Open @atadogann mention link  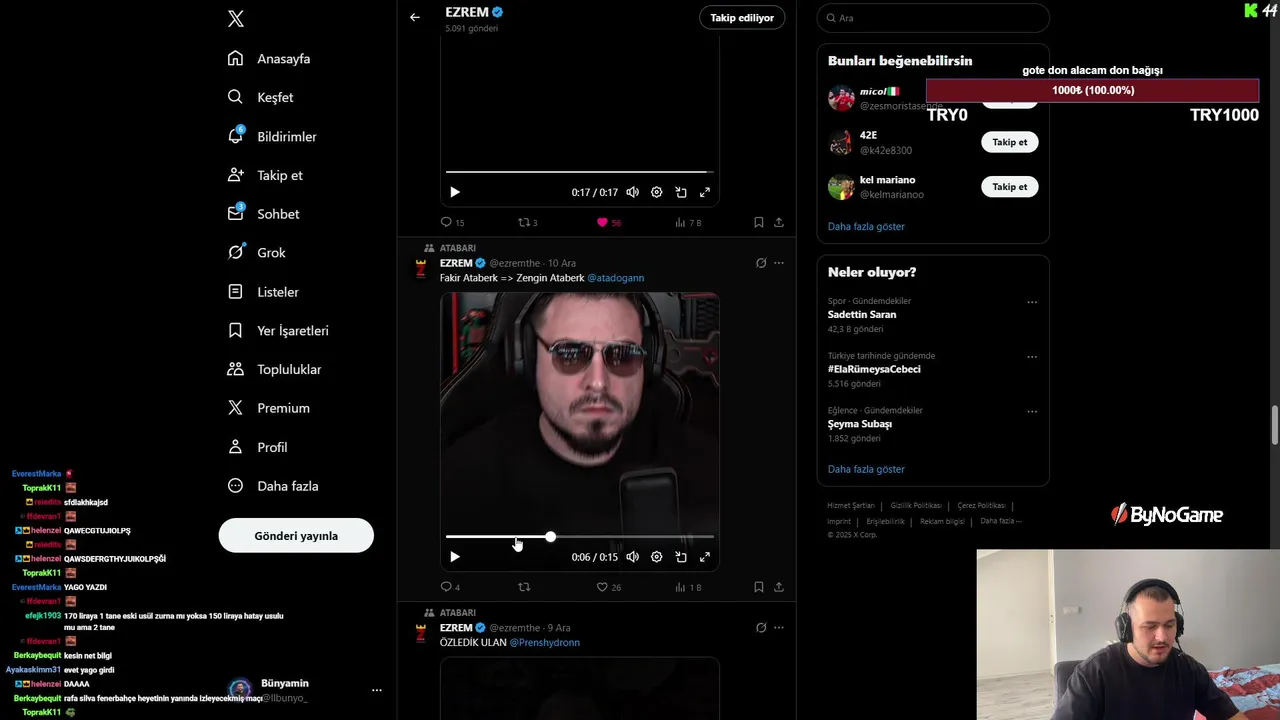616,278
